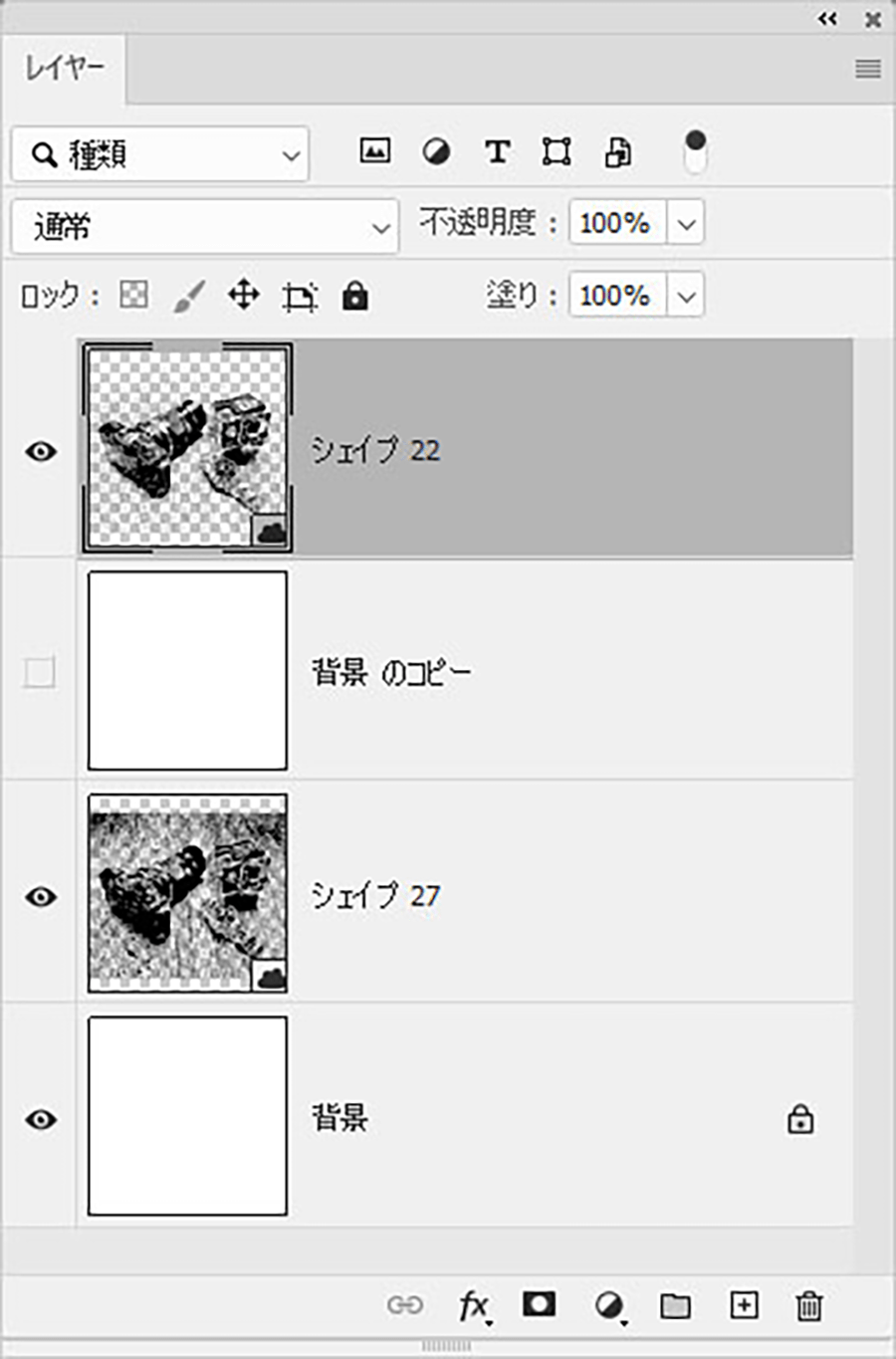Delete layer with the trash icon
The width and height of the screenshot is (896, 1359).
point(809,1305)
